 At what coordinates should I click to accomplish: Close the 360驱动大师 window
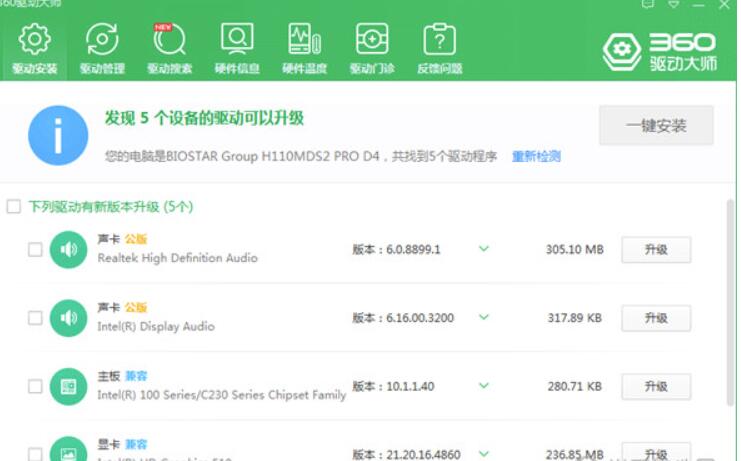tap(724, 5)
